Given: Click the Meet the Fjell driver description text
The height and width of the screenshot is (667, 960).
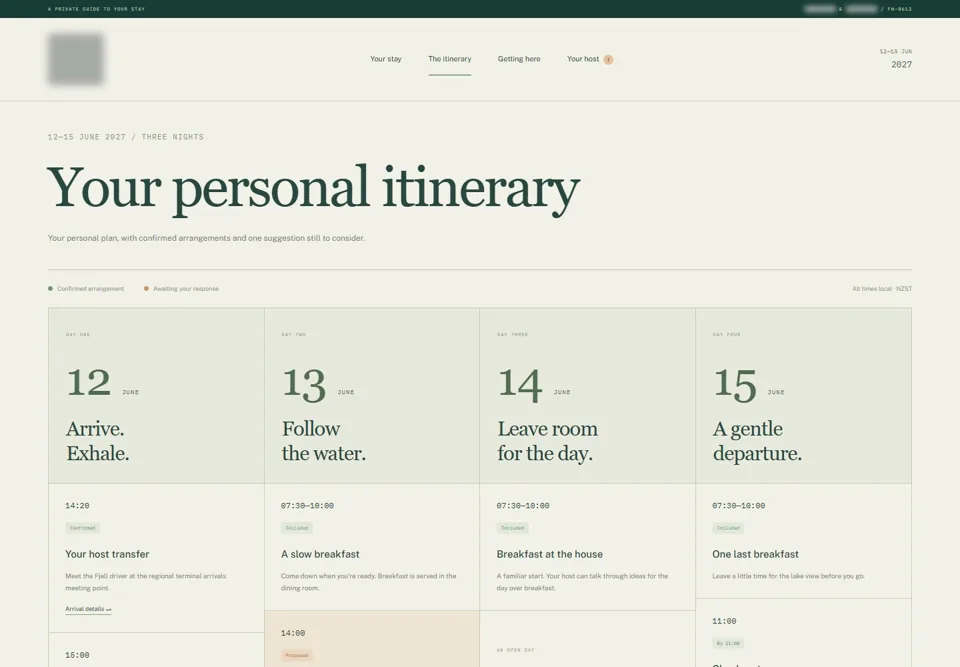Looking at the screenshot, I should tap(146, 582).
